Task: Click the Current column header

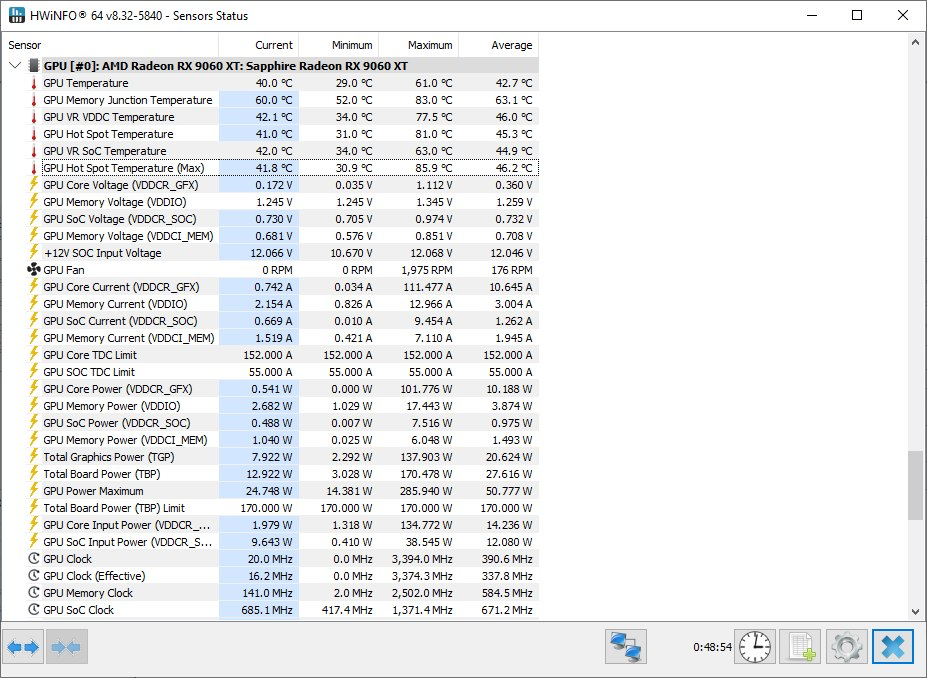Action: coord(259,45)
